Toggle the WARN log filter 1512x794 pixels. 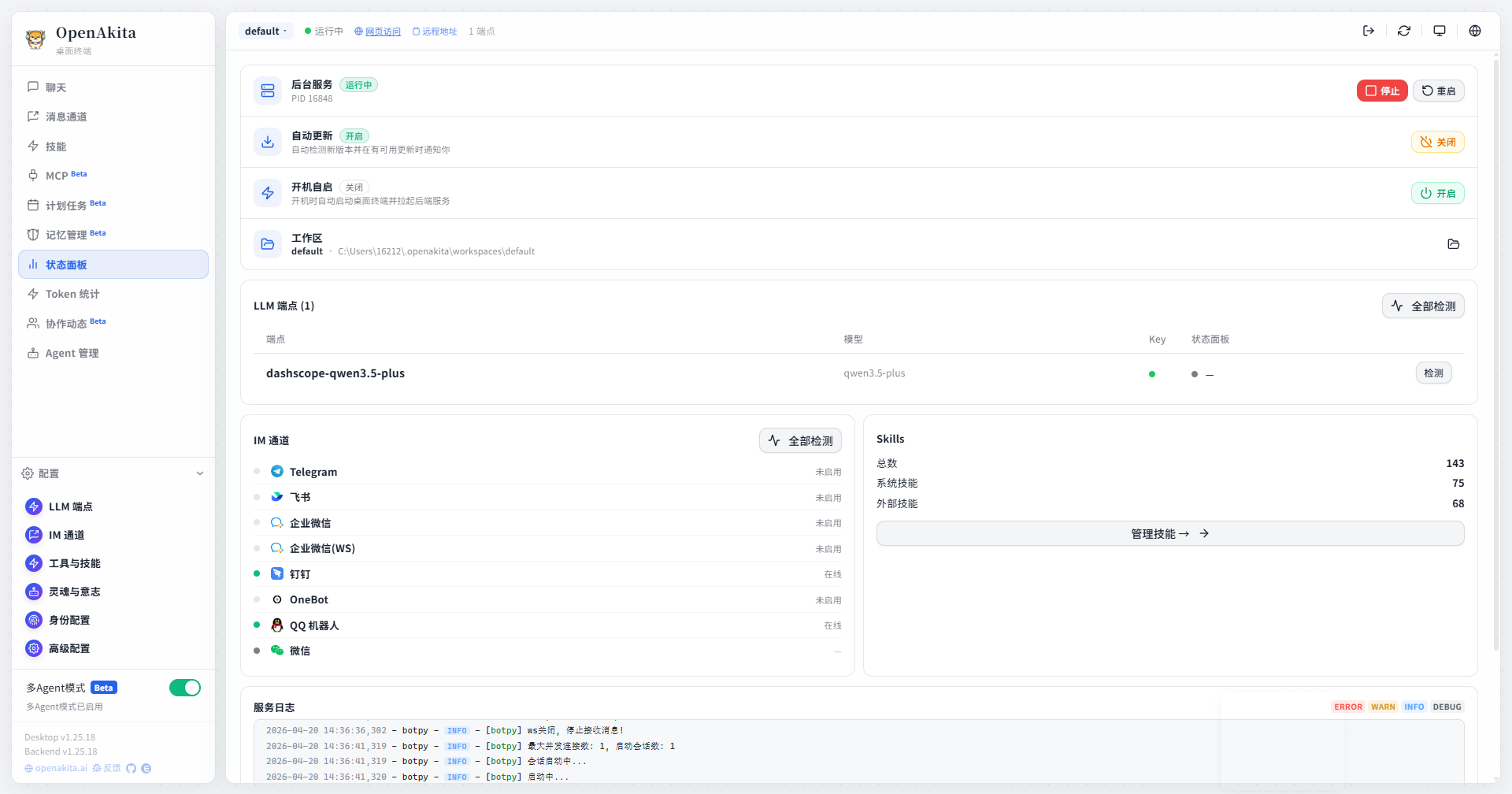1383,707
